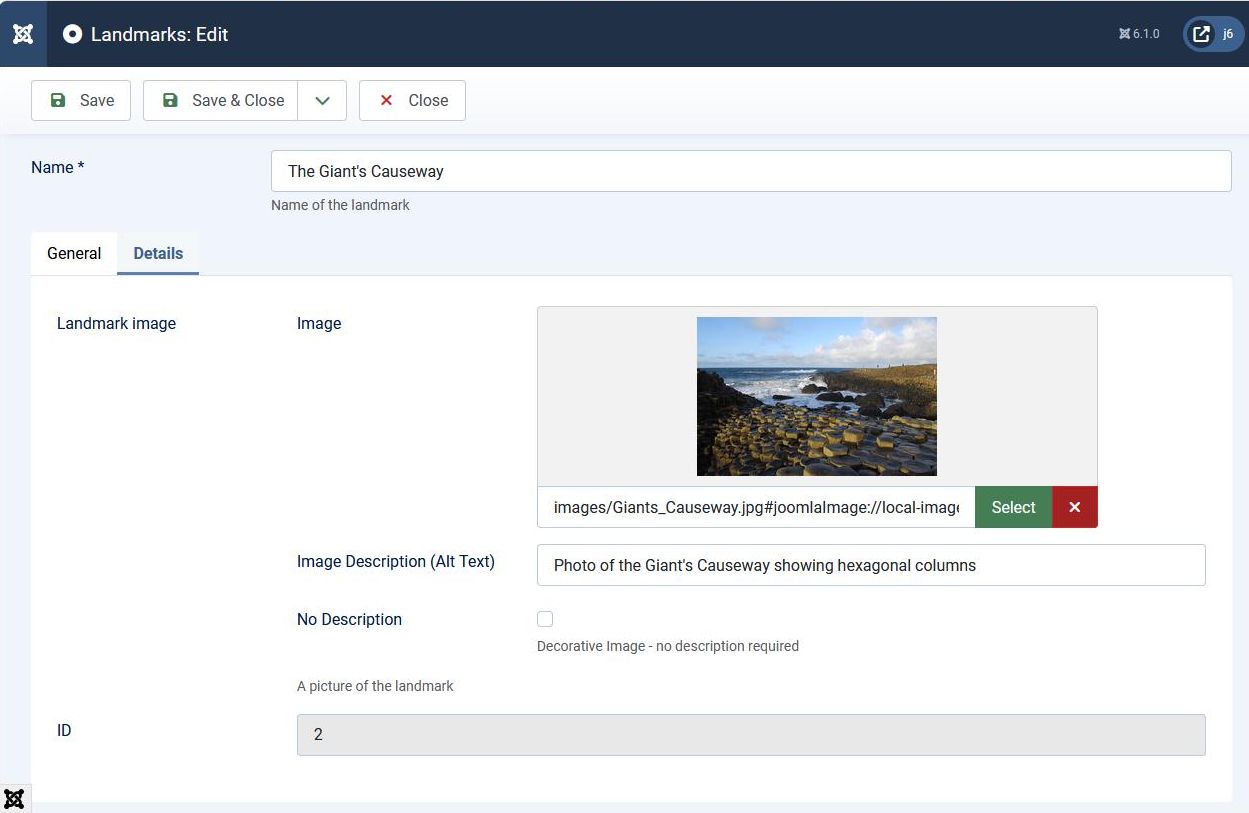The height and width of the screenshot is (813, 1249).
Task: Click the Joomla logo in the header
Action: click(x=23, y=34)
